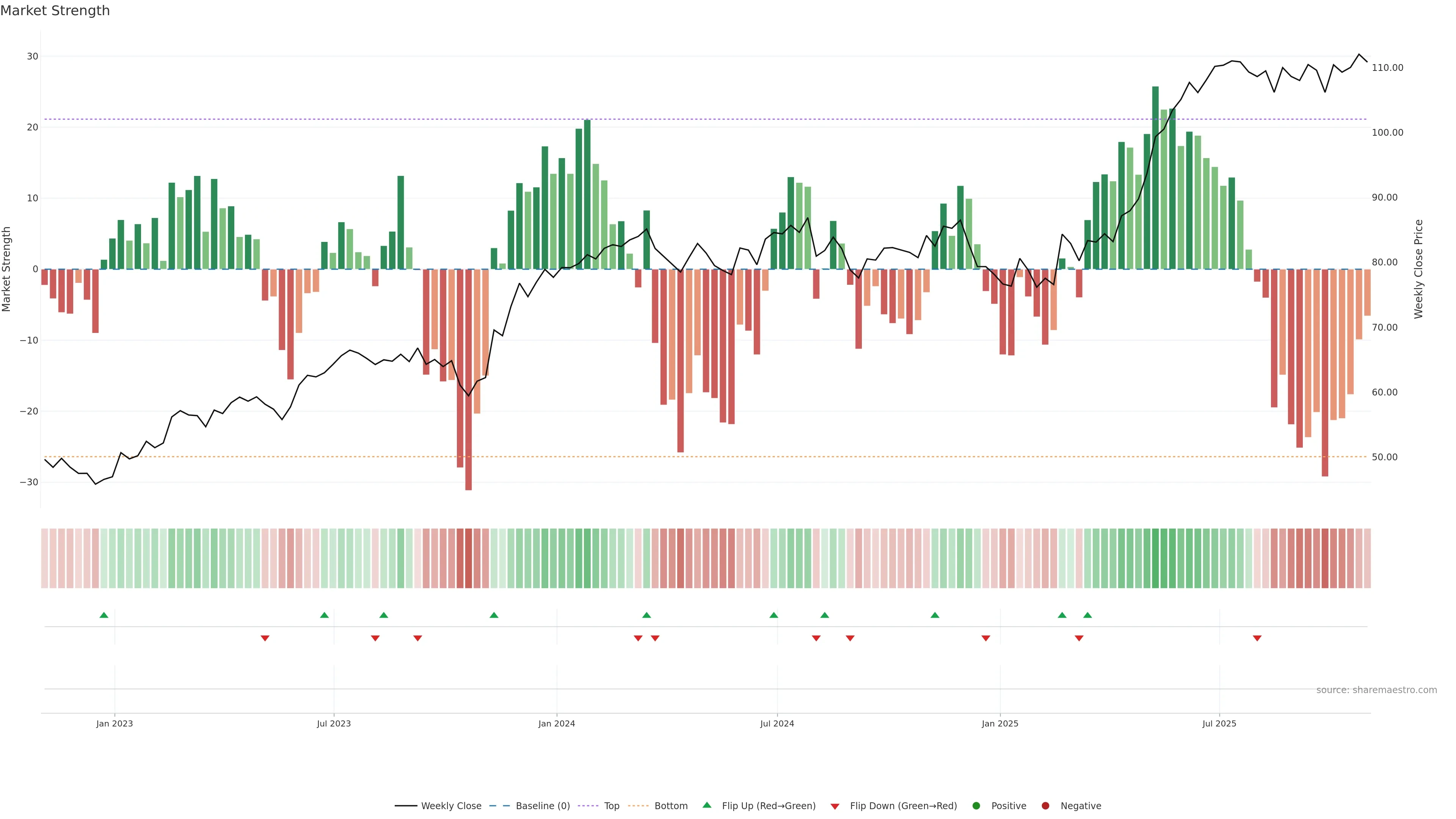Click the Jul 2025 x-axis label
Image resolution: width=1456 pixels, height=819 pixels.
[x=1219, y=723]
